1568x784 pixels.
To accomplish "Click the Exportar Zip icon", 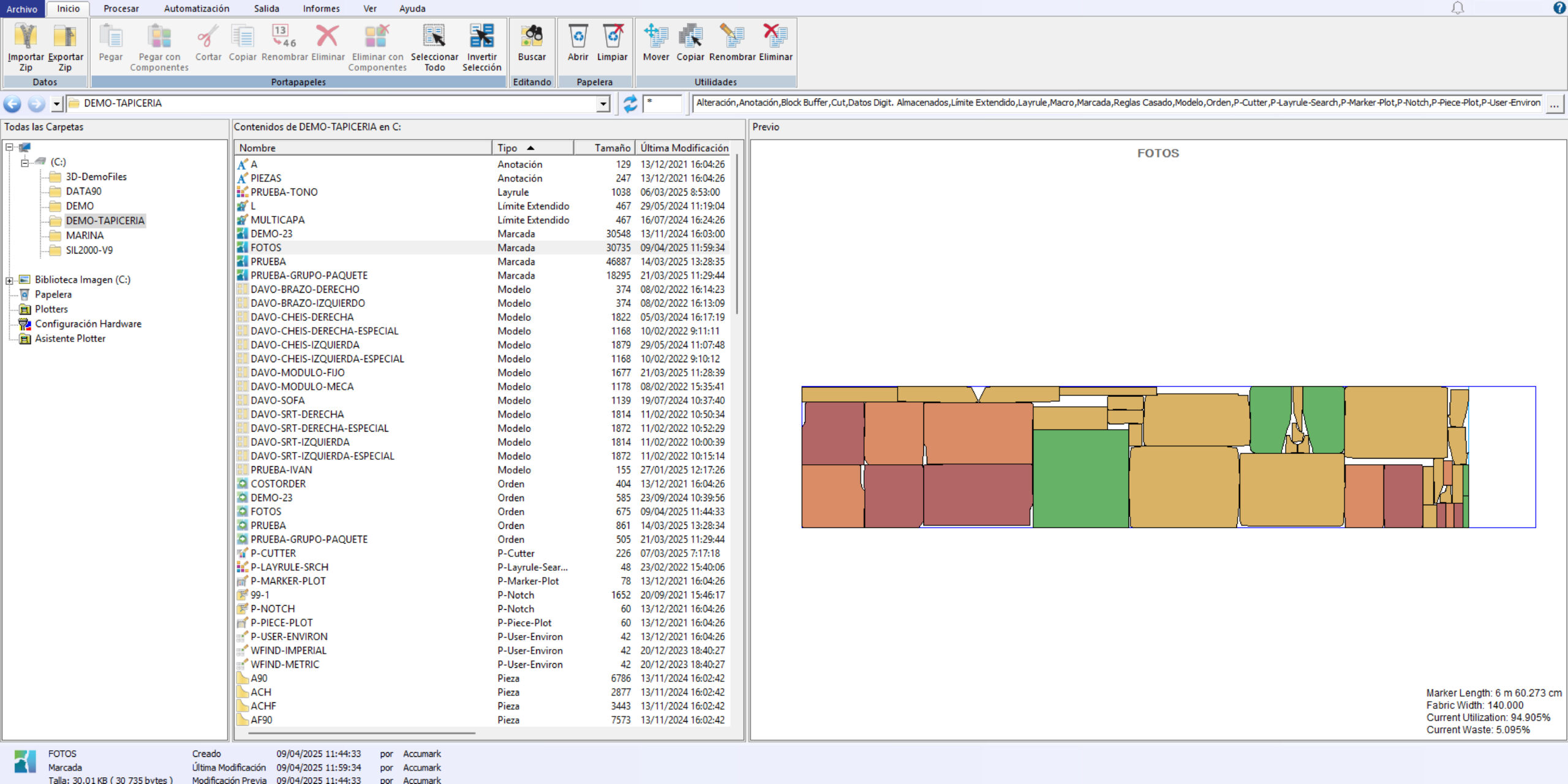I will [65, 37].
